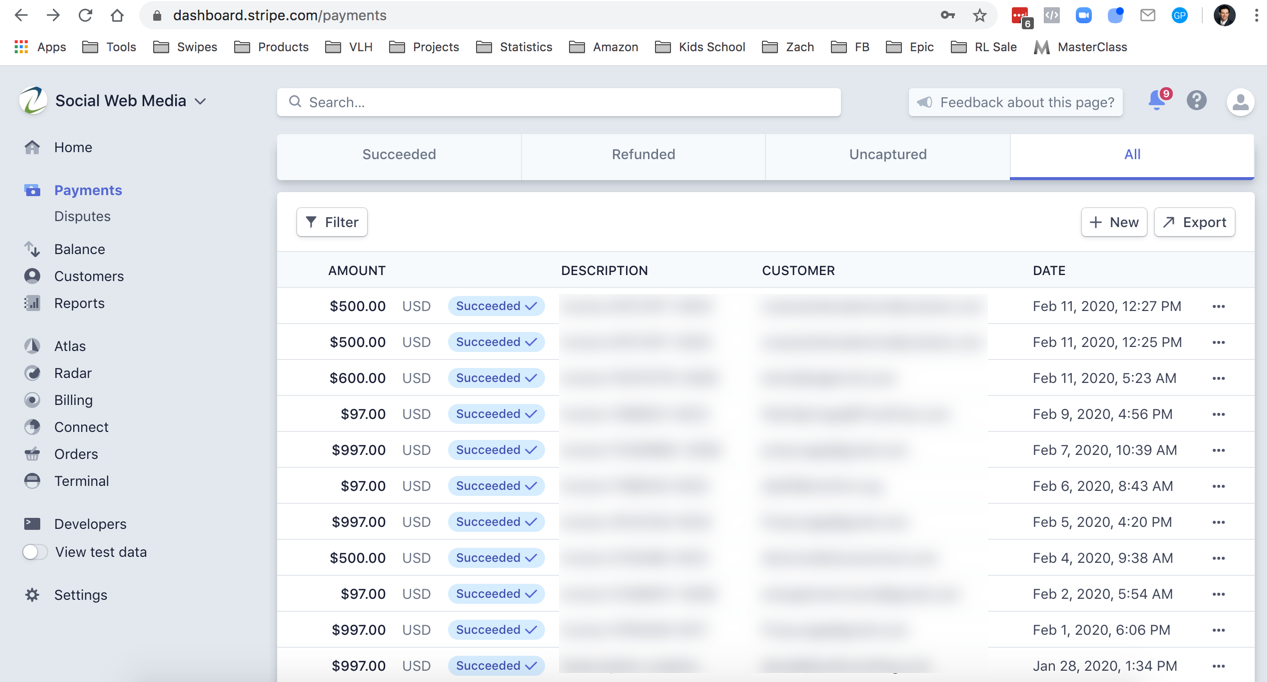This screenshot has height=682, width=1267.
Task: Select the Uncaptured tab
Action: click(887, 155)
